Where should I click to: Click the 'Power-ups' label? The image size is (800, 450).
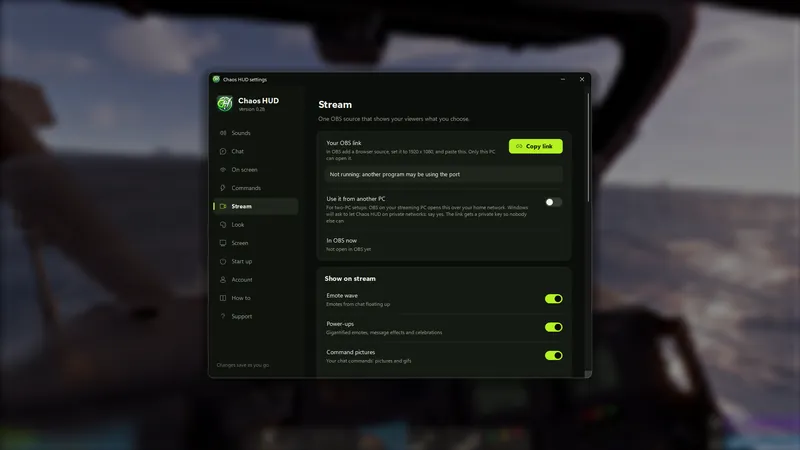340,324
